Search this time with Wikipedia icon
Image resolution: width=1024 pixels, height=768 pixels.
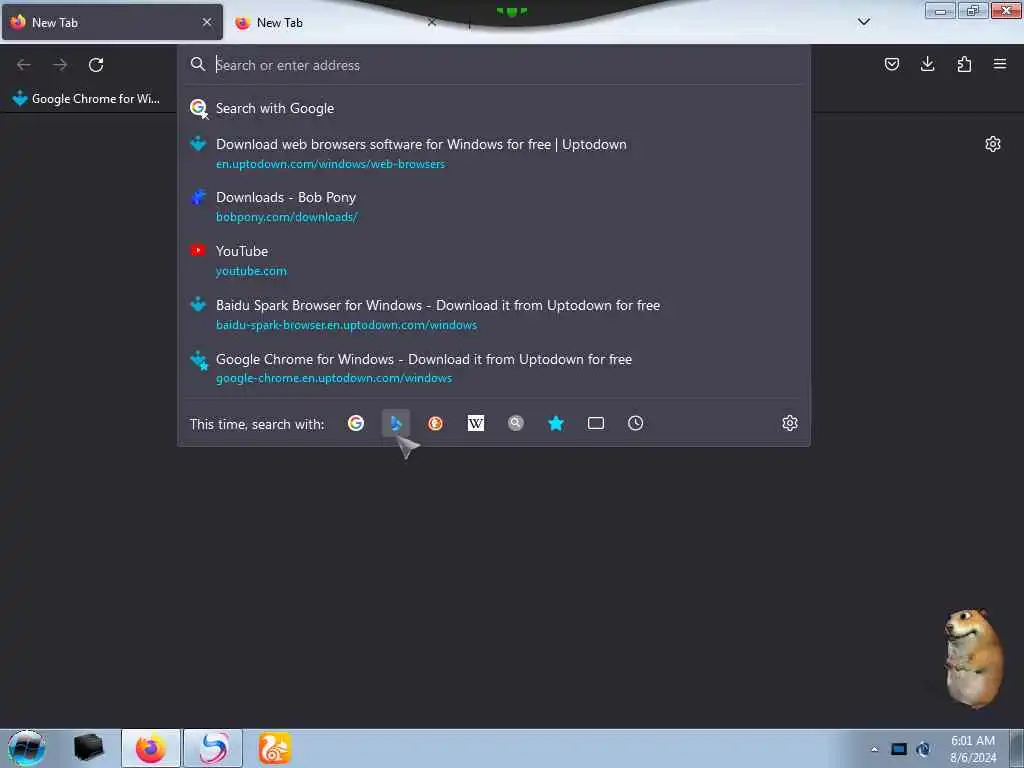click(x=475, y=423)
